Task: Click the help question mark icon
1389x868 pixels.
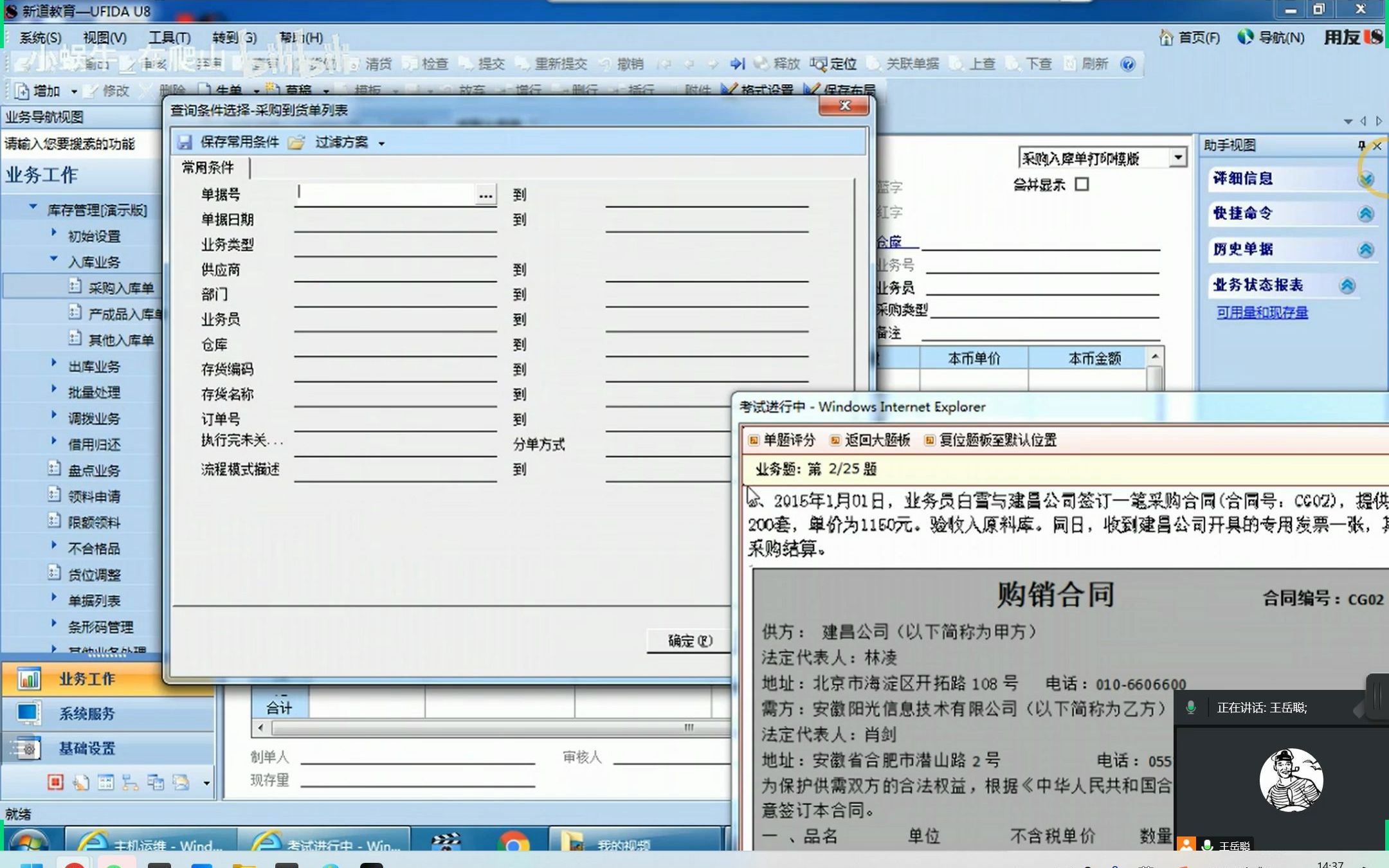Action: click(x=1128, y=64)
